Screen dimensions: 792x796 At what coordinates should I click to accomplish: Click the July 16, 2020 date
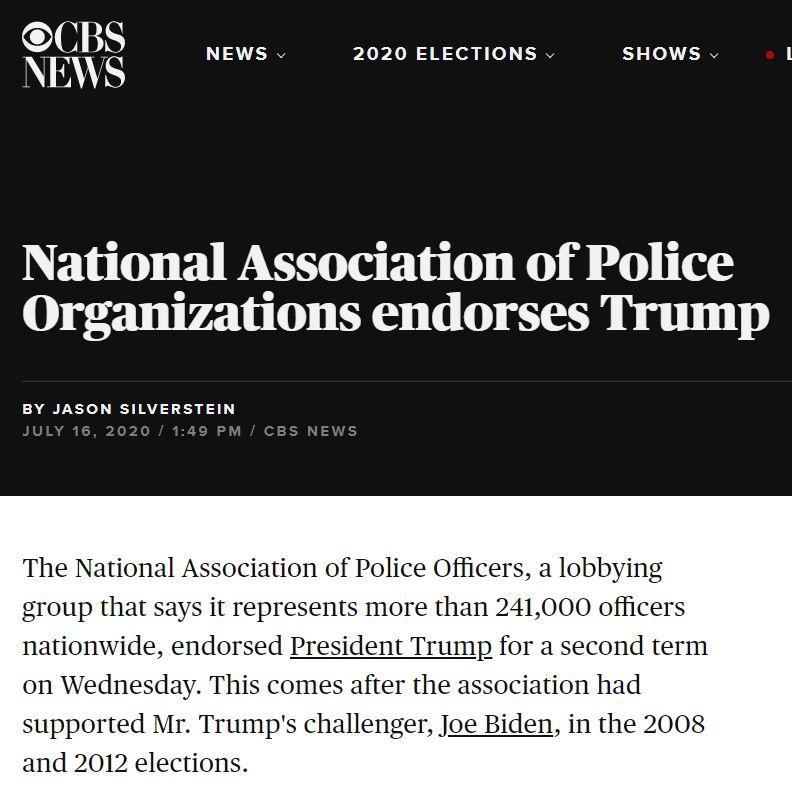tap(87, 432)
